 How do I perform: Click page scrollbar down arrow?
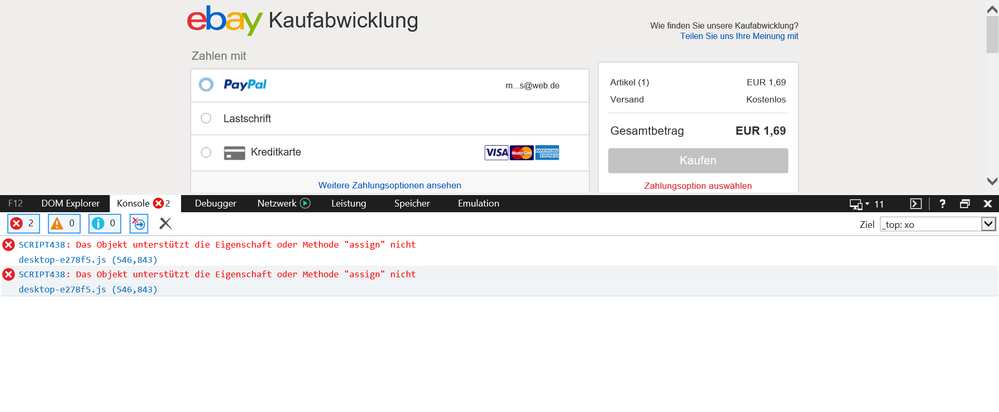(992, 181)
